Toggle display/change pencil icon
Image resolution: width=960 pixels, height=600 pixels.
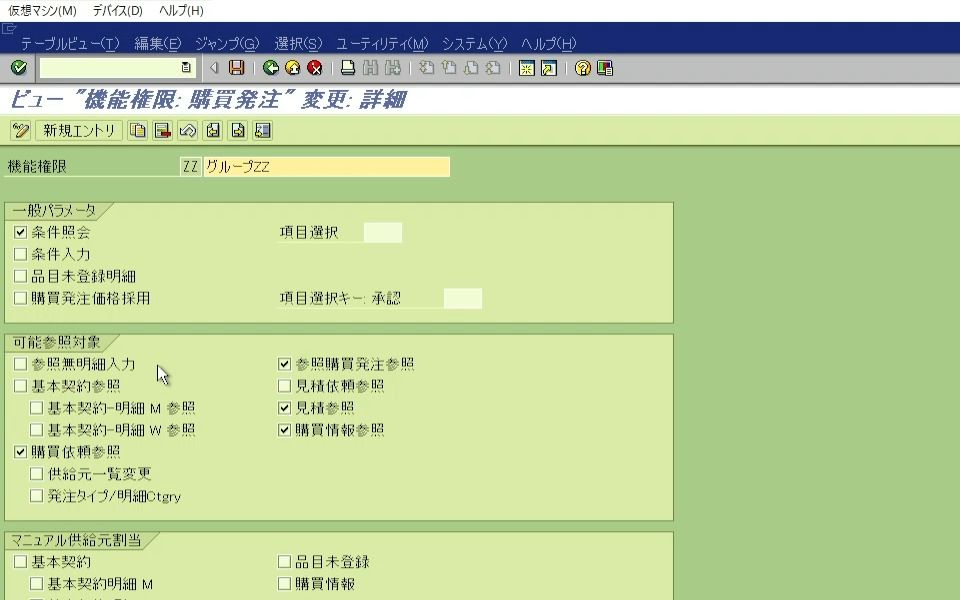pos(21,130)
